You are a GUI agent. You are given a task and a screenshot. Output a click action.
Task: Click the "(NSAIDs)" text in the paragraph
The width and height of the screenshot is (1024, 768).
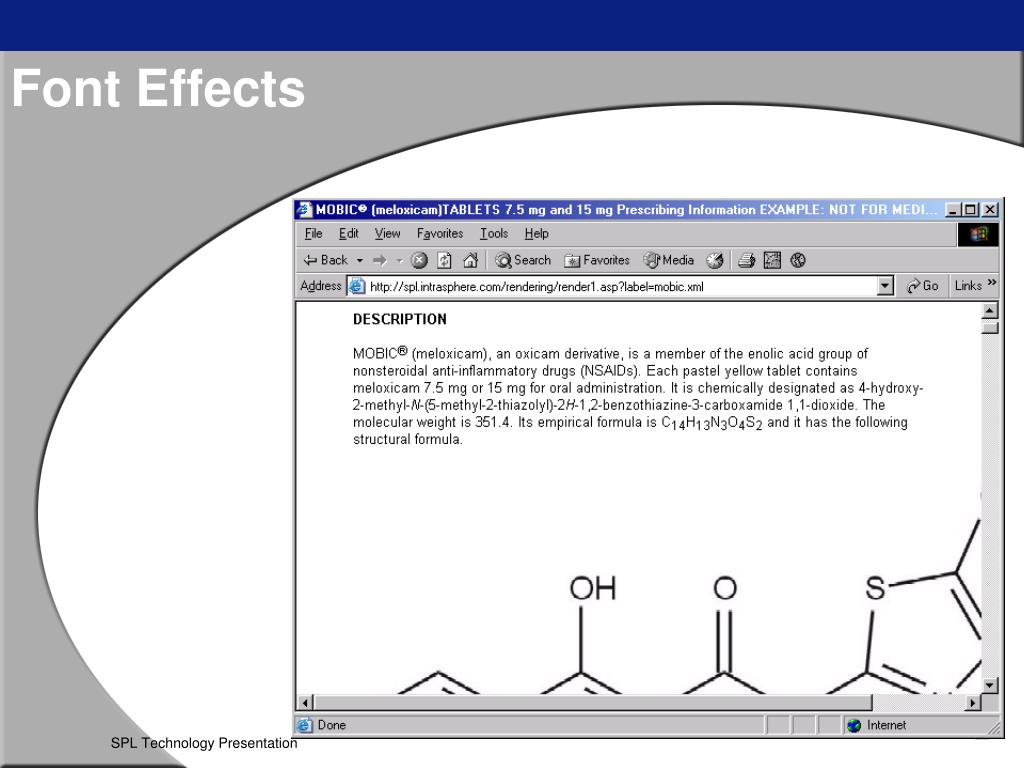click(609, 371)
